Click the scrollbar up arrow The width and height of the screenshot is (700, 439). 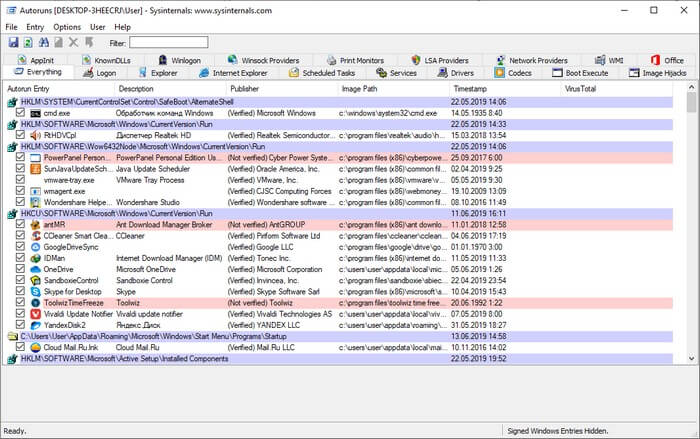692,88
